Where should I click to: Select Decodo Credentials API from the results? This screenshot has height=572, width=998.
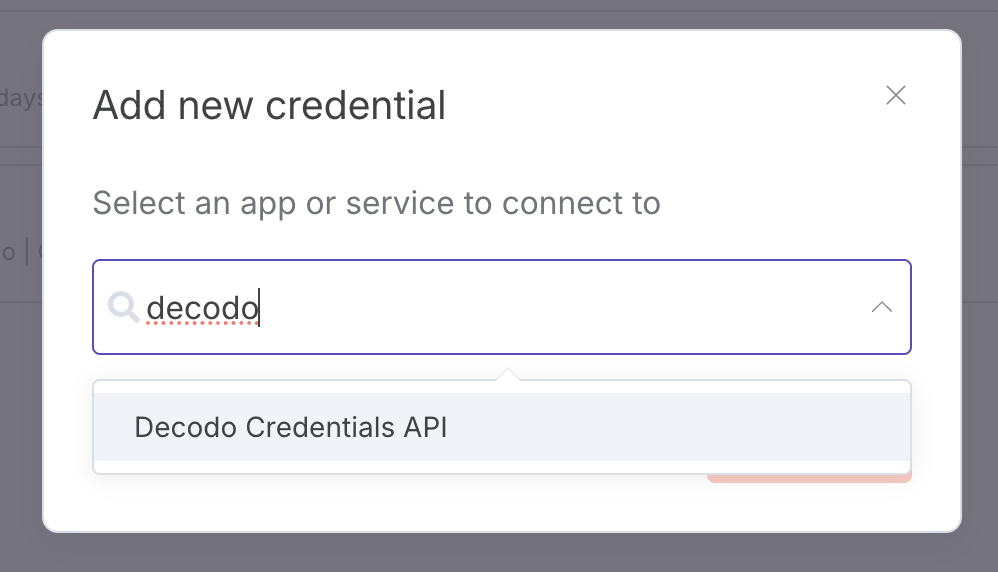[x=290, y=427]
